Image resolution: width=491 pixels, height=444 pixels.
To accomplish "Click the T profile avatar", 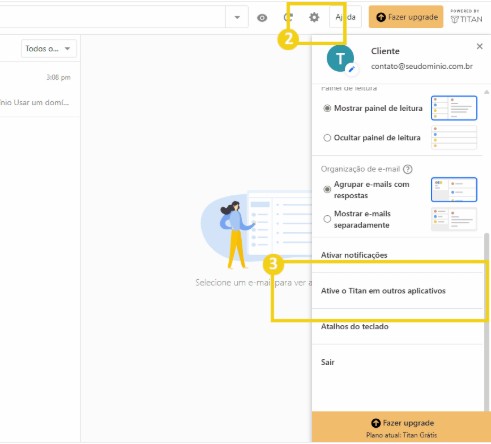I will pos(340,59).
